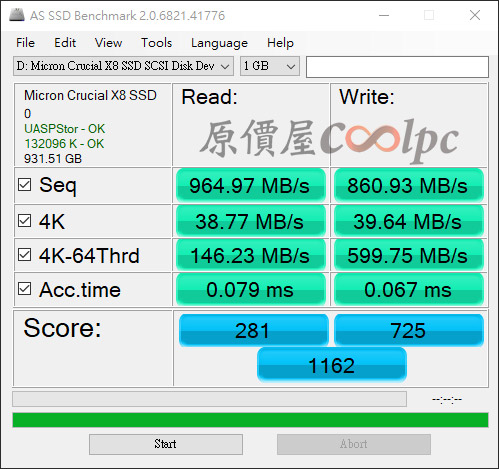Click the AS SSD Benchmark title bar icon
Screen dimensions: 499x469
(x=17, y=15)
